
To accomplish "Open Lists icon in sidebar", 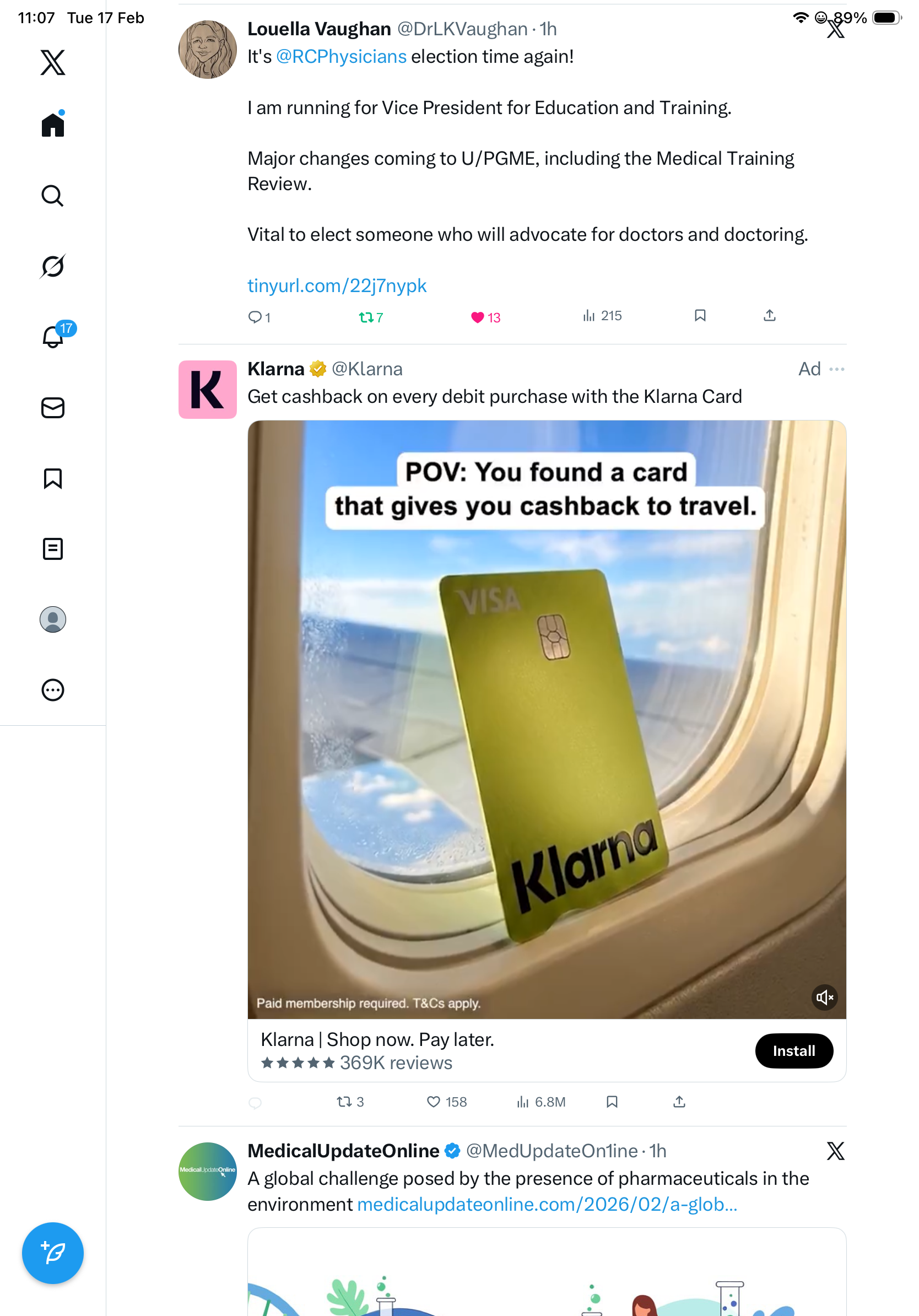I will click(53, 548).
